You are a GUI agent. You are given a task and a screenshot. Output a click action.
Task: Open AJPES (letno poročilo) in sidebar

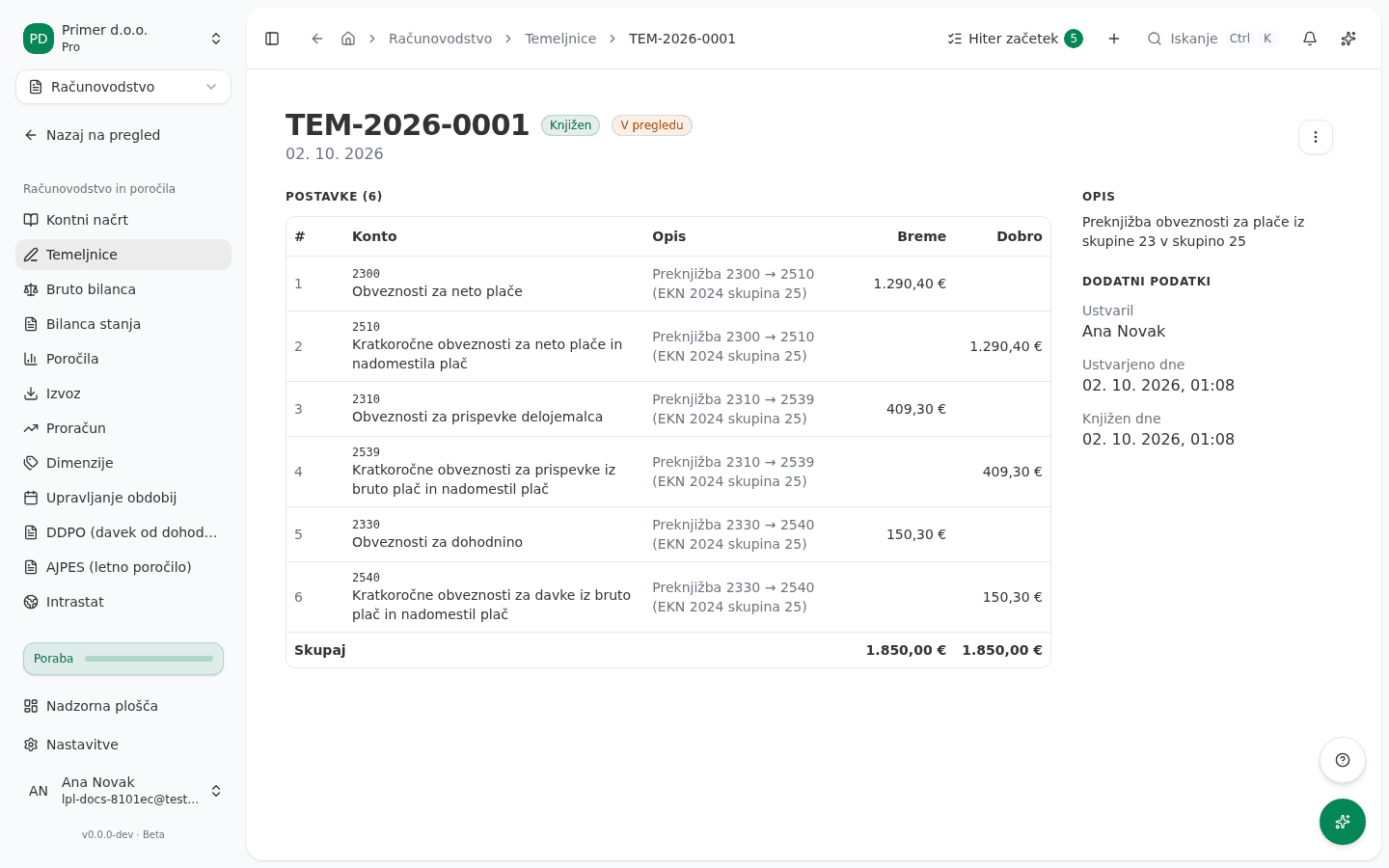click(123, 567)
